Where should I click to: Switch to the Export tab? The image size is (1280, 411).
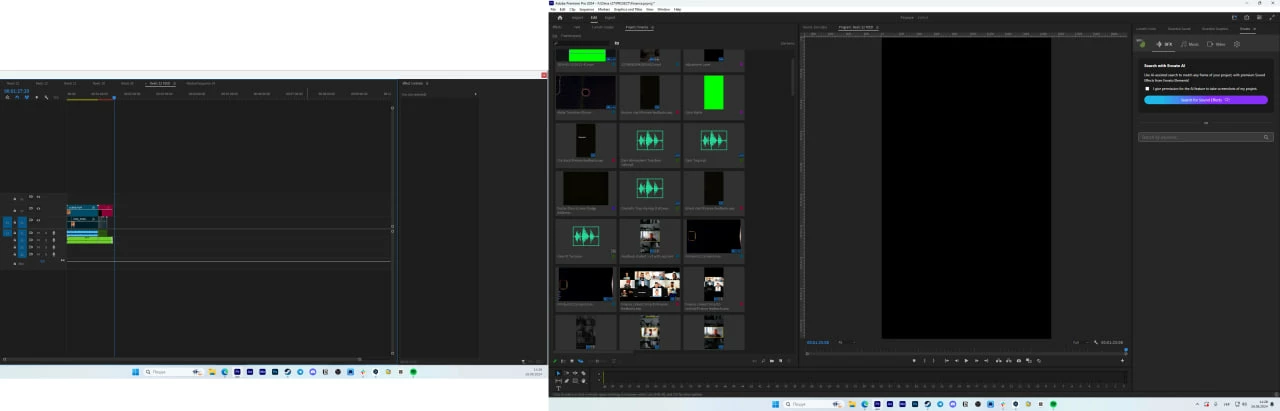coord(609,17)
